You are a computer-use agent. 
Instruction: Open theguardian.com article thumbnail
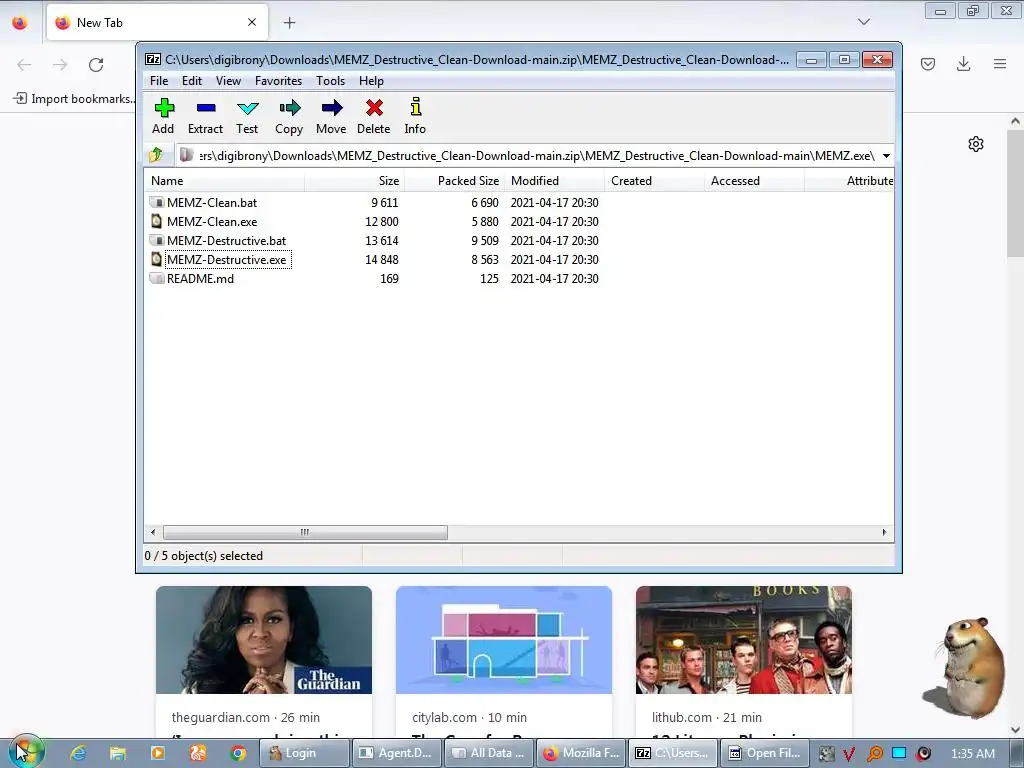coord(264,640)
